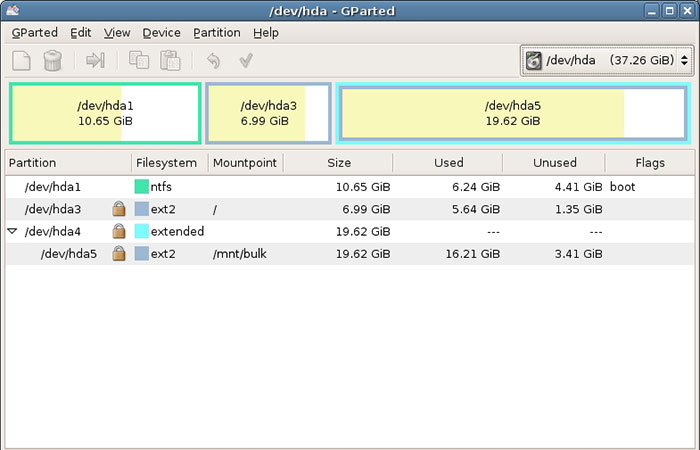Screen dimensions: 700x450
Task: Sort by the Mountpoint column header
Action: [x=246, y=162]
